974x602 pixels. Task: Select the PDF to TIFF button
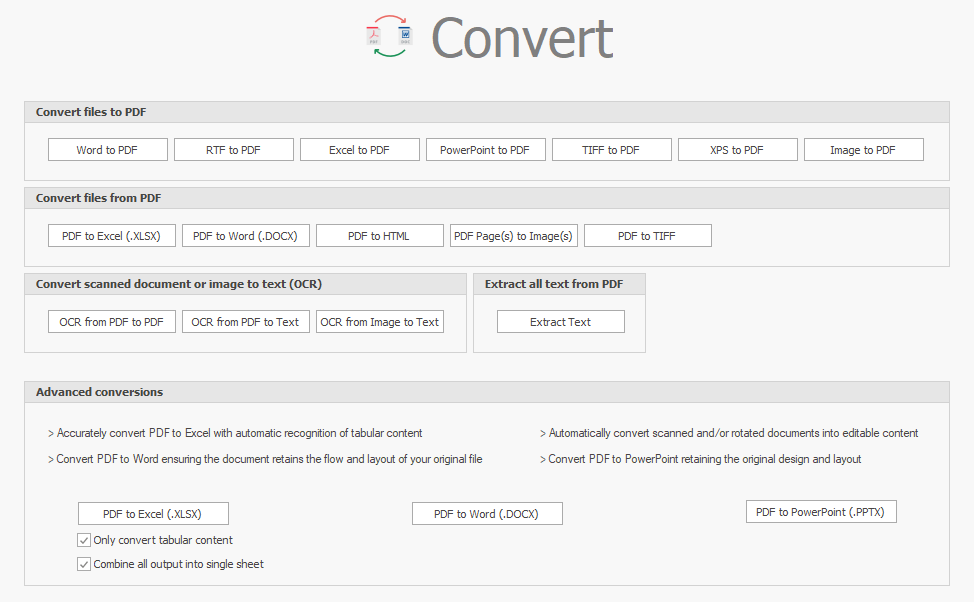click(647, 236)
